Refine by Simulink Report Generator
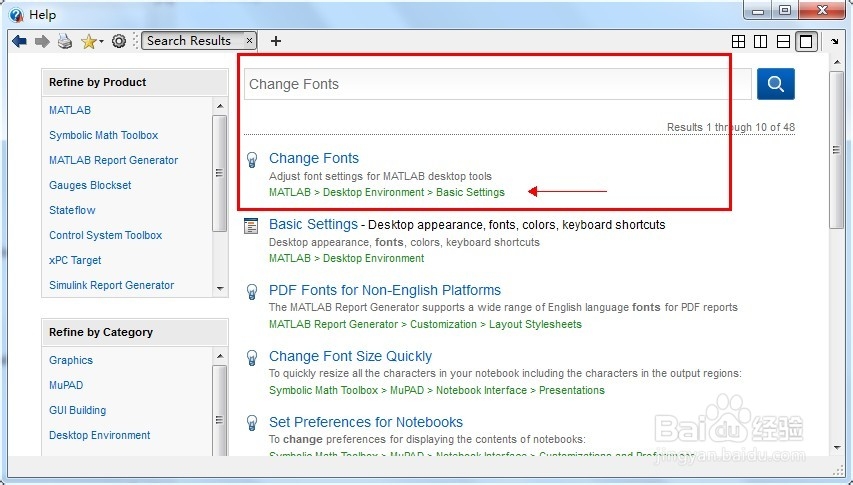 click(x=112, y=285)
